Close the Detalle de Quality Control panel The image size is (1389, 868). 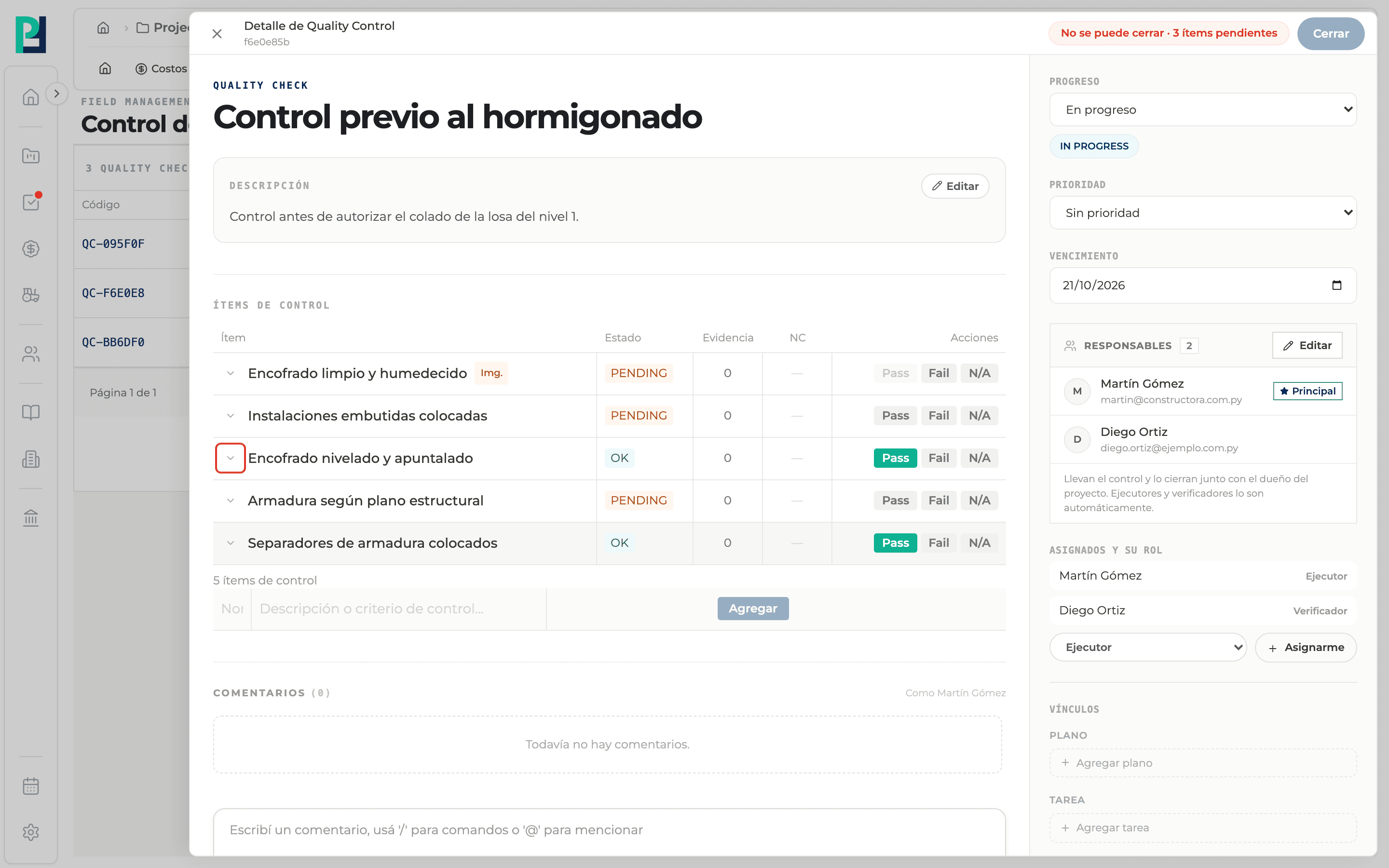(217, 34)
